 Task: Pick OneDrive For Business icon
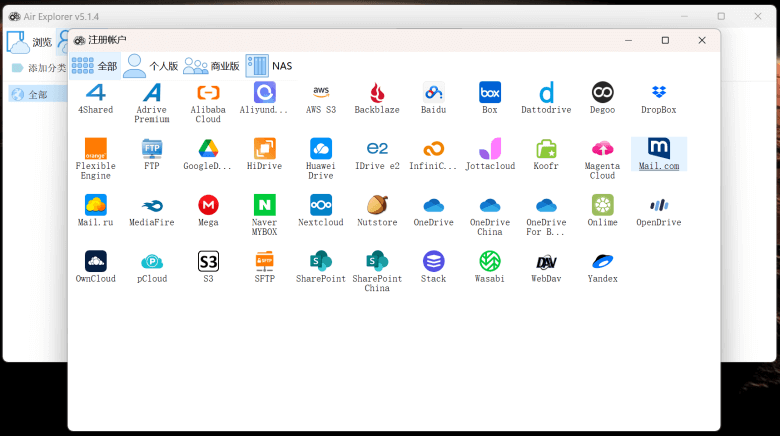tap(546, 205)
